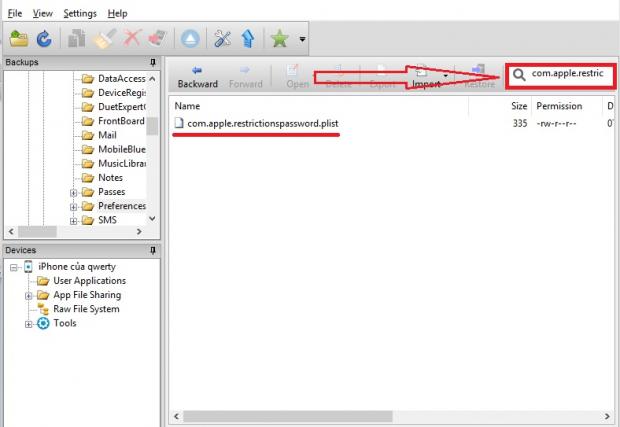Pin the Devices panel
The image size is (620, 427).
pos(152,249)
